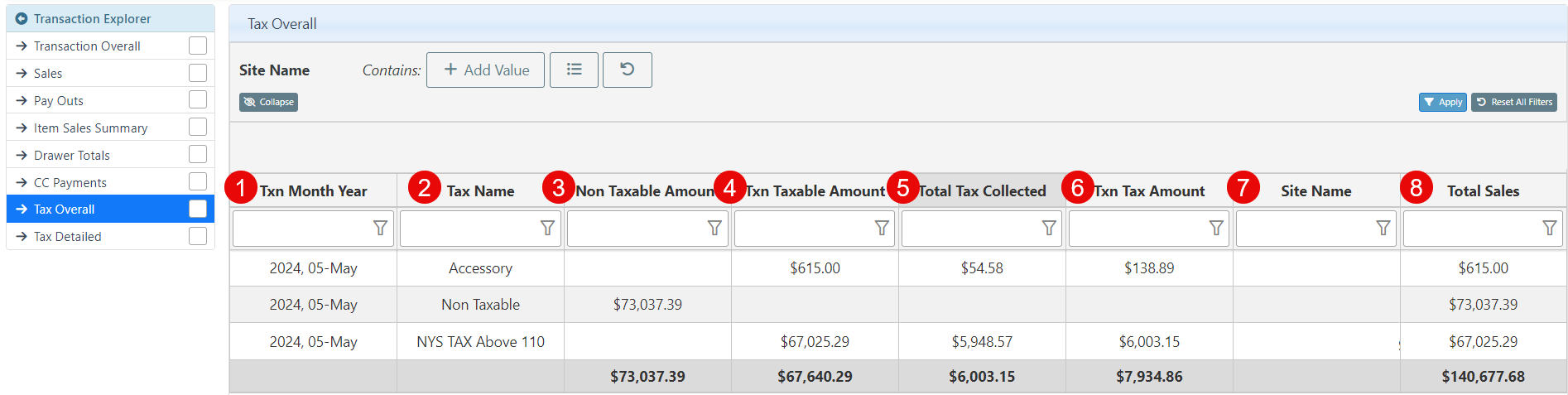
Task: Collapse the Site Name filter panel
Action: [x=268, y=102]
